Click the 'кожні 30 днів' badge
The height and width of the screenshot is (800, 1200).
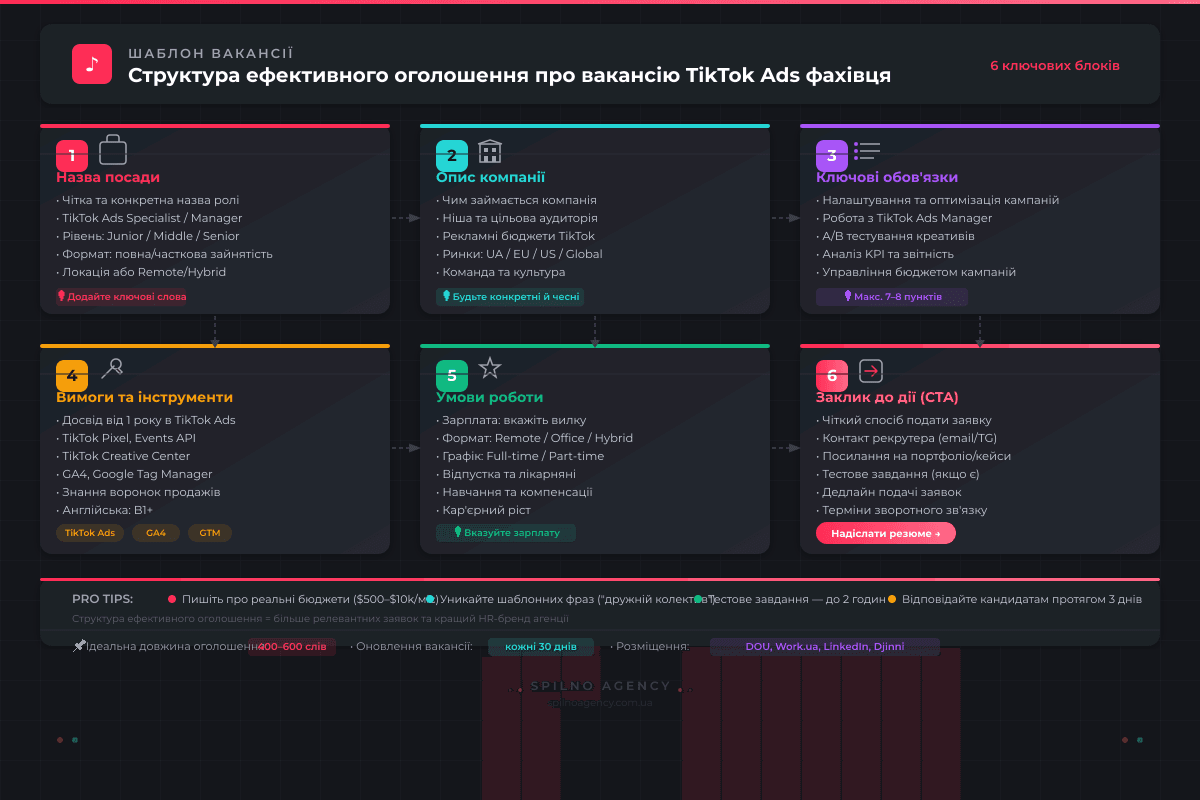pyautogui.click(x=541, y=647)
